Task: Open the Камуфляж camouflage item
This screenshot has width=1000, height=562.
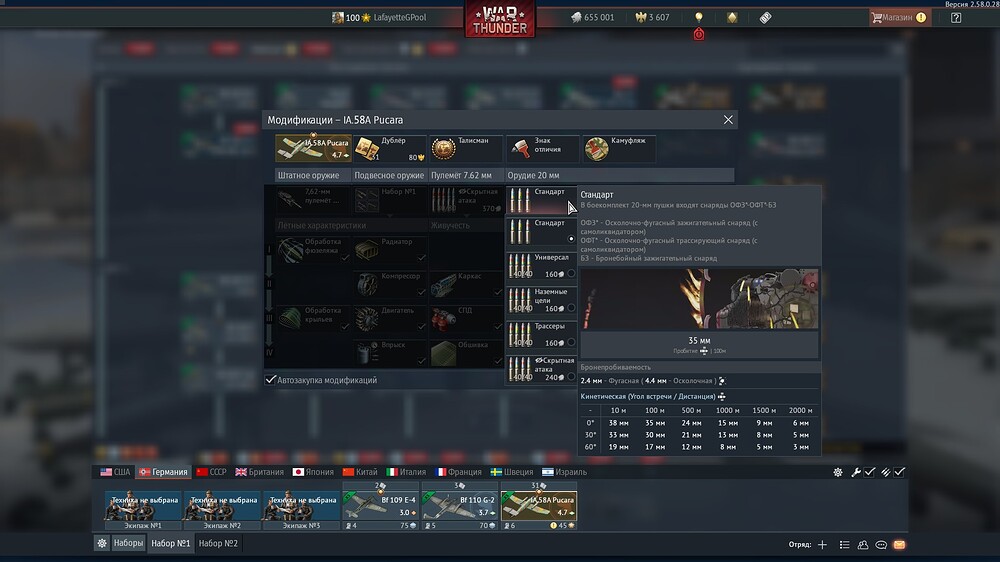Action: 619,149
